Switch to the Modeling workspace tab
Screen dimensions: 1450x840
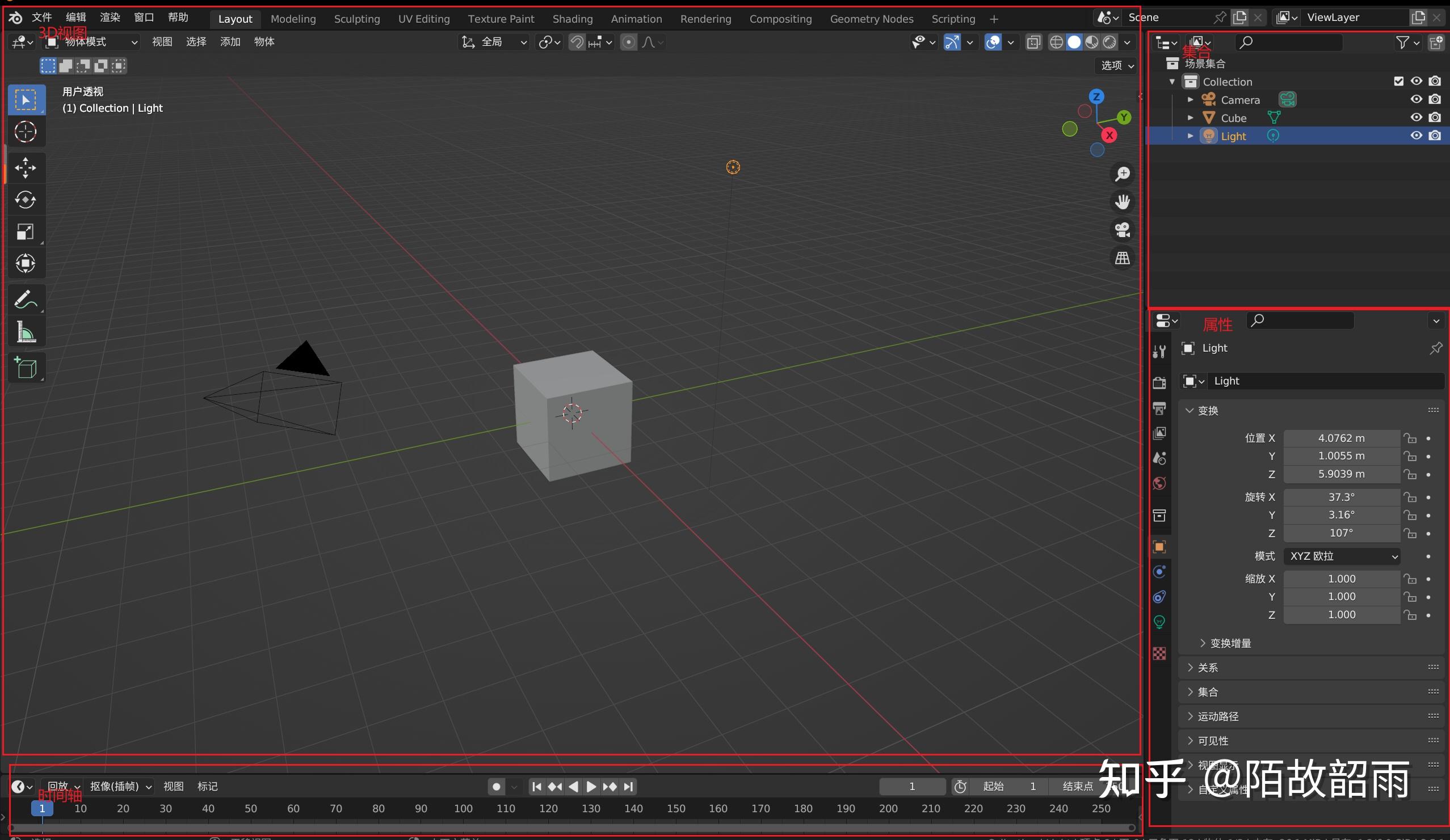point(293,19)
